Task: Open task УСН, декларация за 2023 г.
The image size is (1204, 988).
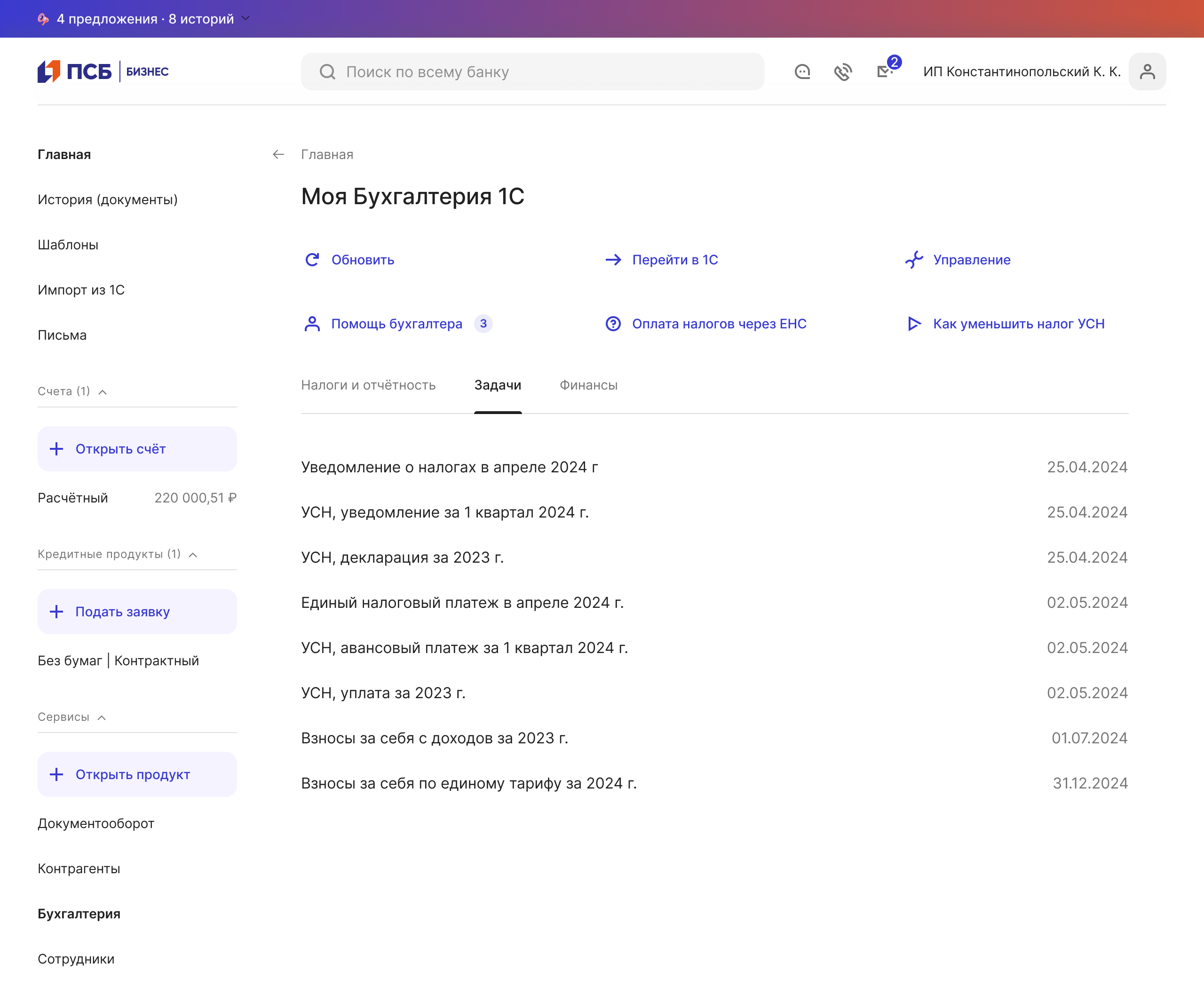Action: (402, 557)
